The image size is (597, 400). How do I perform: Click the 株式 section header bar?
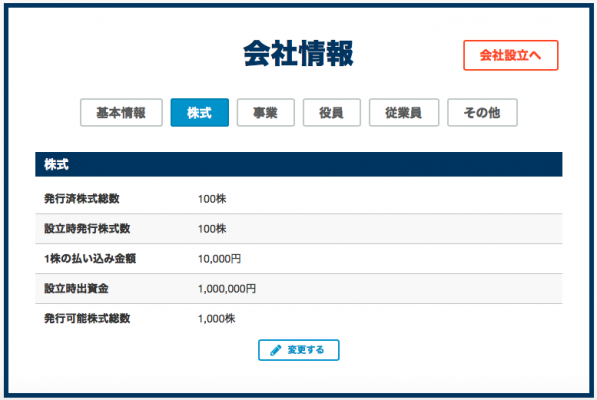click(x=298, y=164)
